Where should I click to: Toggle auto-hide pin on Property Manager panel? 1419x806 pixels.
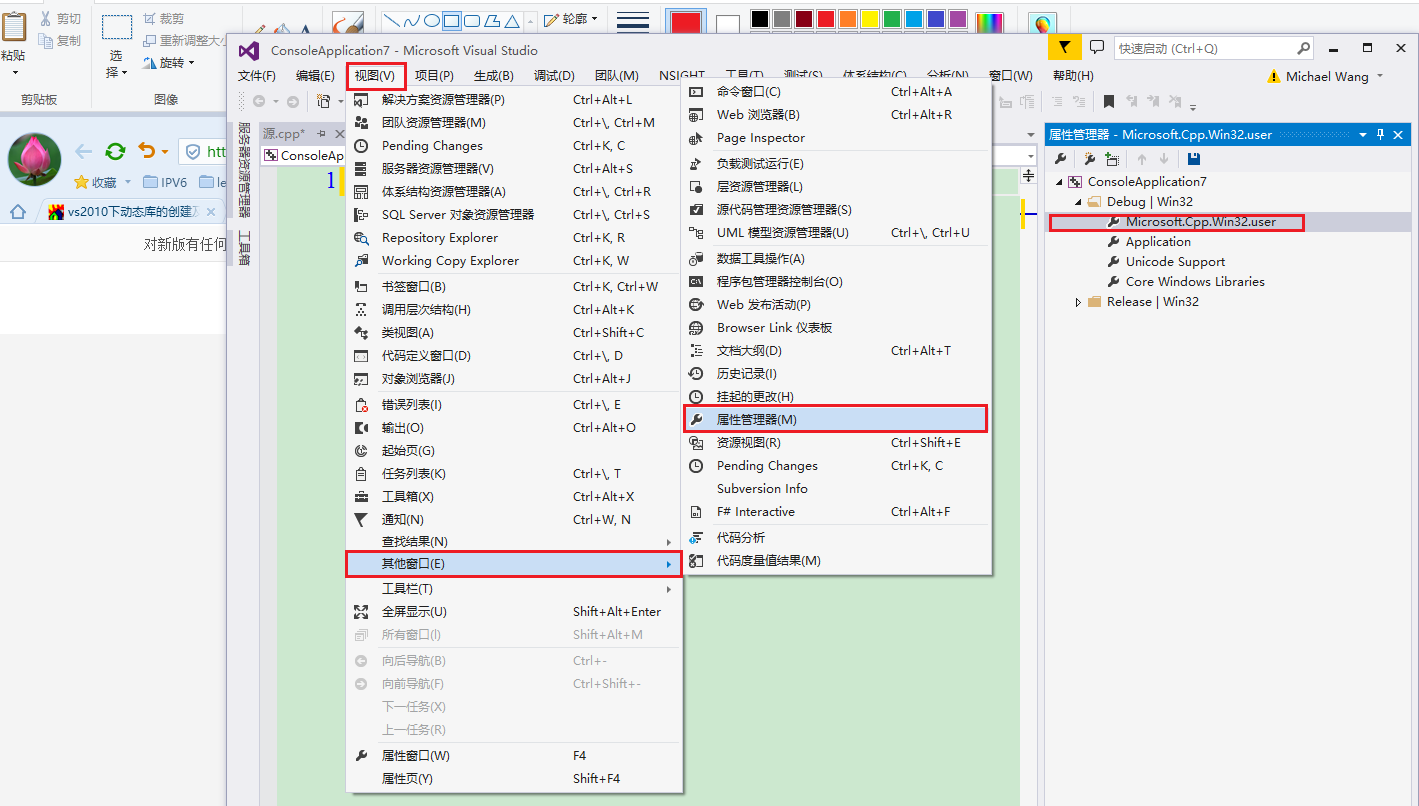pyautogui.click(x=1380, y=134)
